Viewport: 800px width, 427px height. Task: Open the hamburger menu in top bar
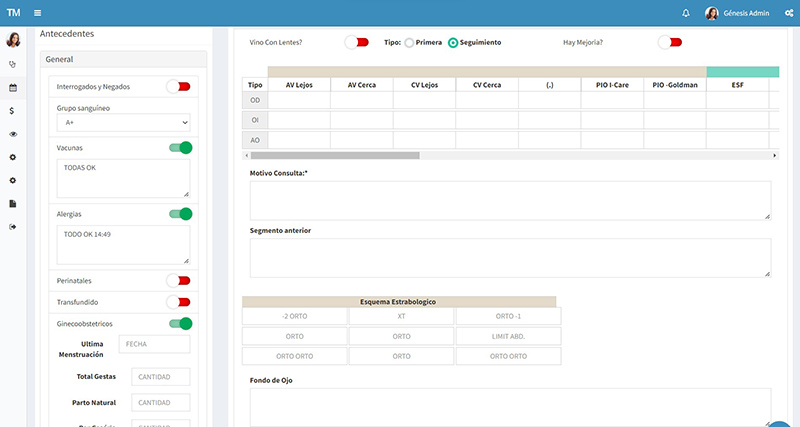tap(37, 13)
